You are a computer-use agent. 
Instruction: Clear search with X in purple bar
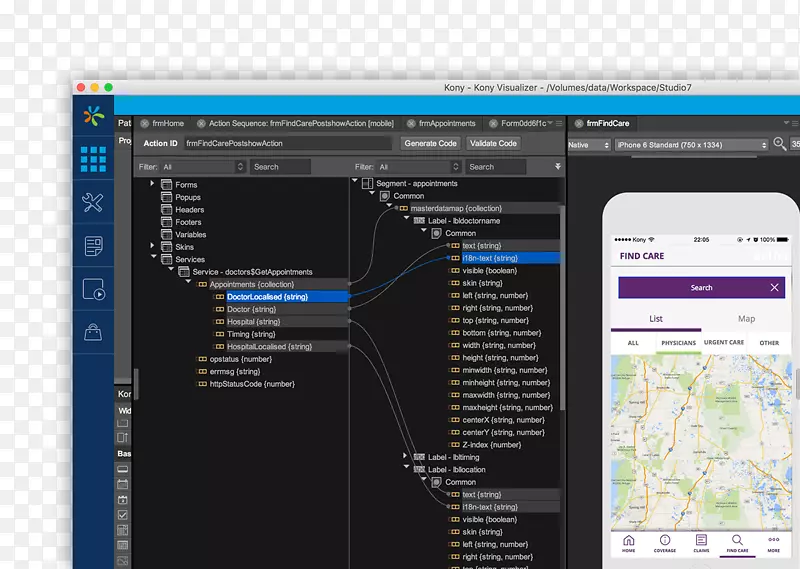pyautogui.click(x=774, y=288)
